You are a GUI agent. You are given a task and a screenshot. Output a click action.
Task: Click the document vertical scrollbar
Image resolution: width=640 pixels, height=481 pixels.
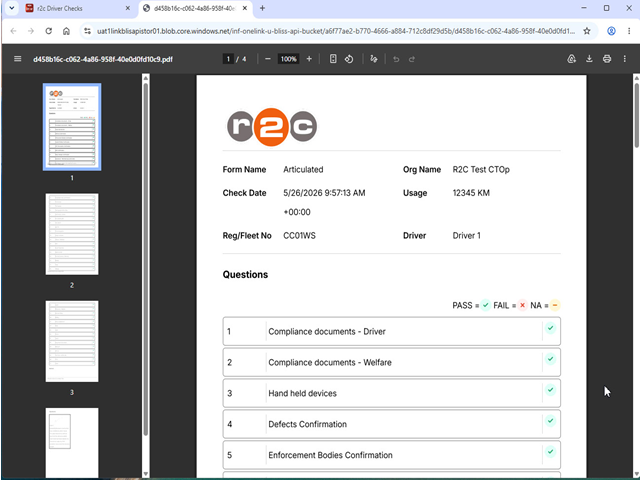point(636,114)
